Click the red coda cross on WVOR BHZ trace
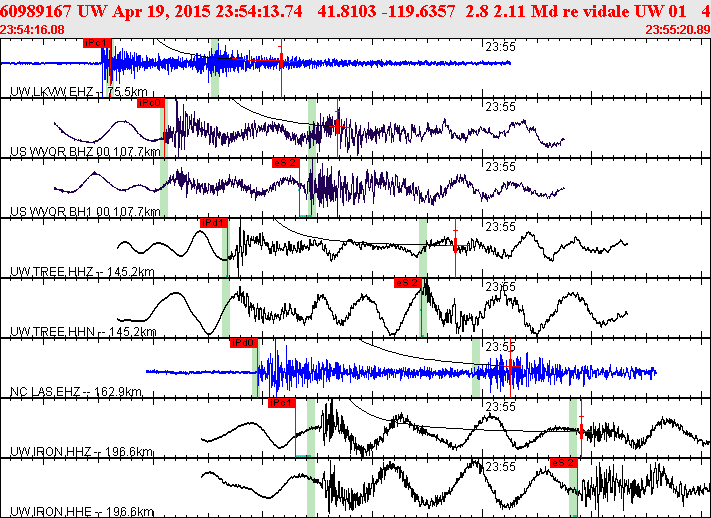 point(337,126)
